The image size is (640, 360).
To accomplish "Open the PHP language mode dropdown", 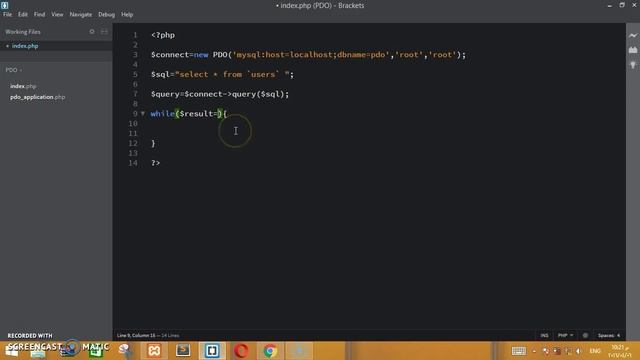I will tap(565, 336).
